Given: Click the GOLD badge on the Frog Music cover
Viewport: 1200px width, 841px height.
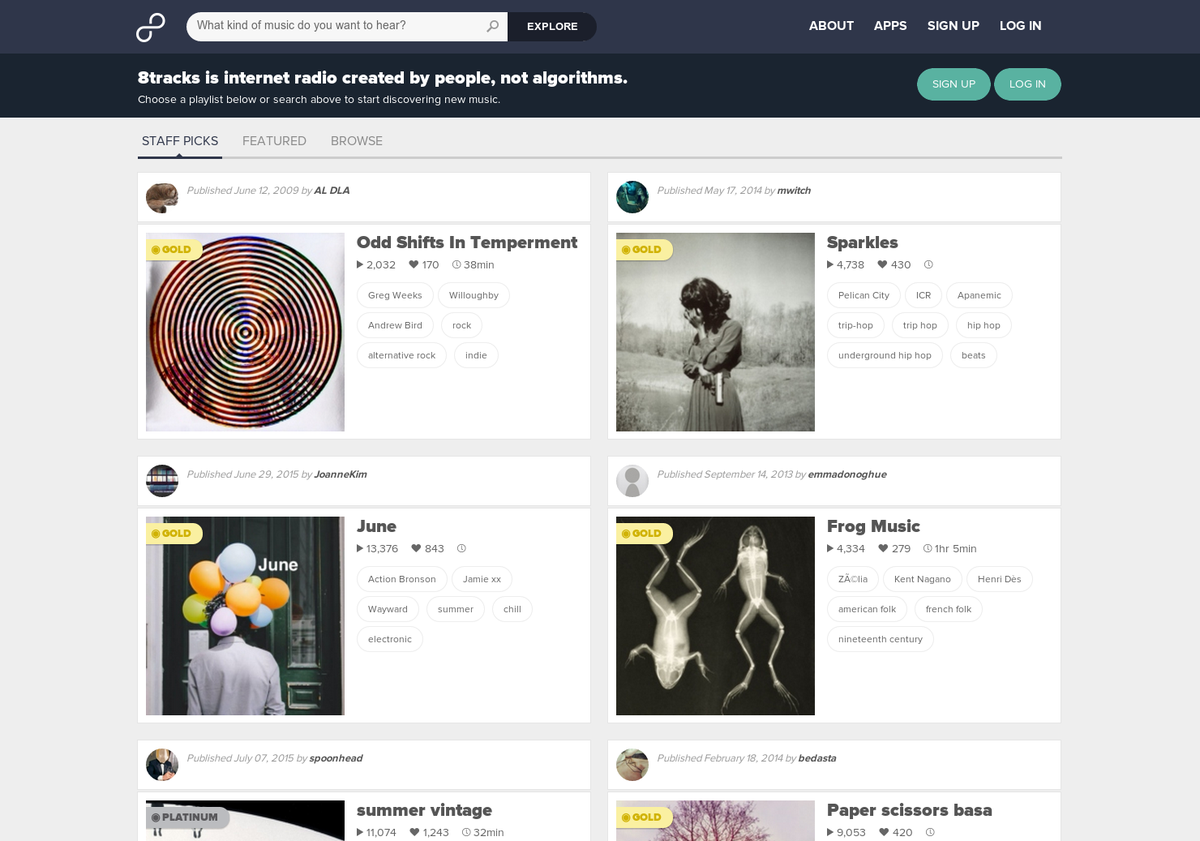Looking at the screenshot, I should 642,533.
